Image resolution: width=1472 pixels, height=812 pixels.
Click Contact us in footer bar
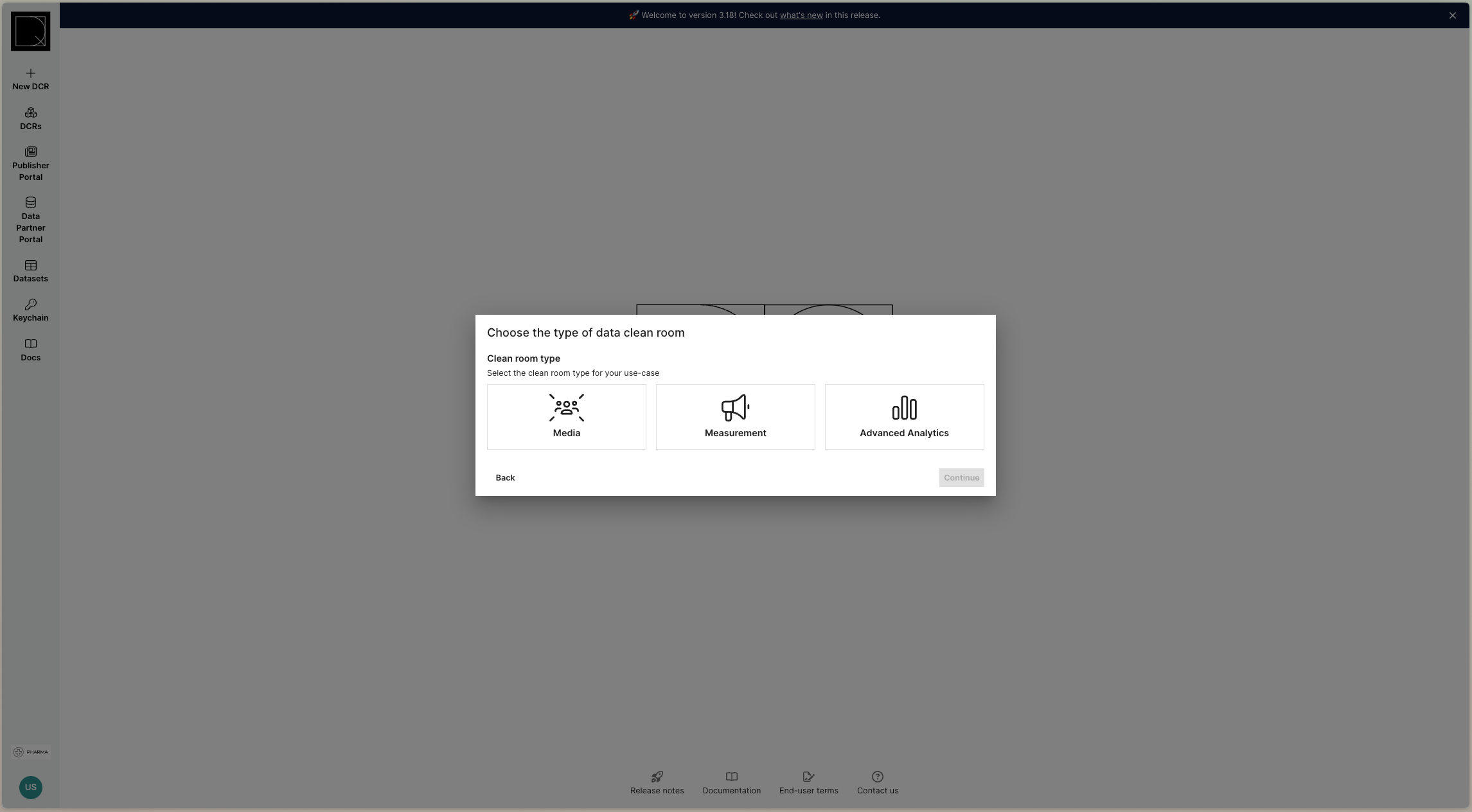pyautogui.click(x=877, y=783)
